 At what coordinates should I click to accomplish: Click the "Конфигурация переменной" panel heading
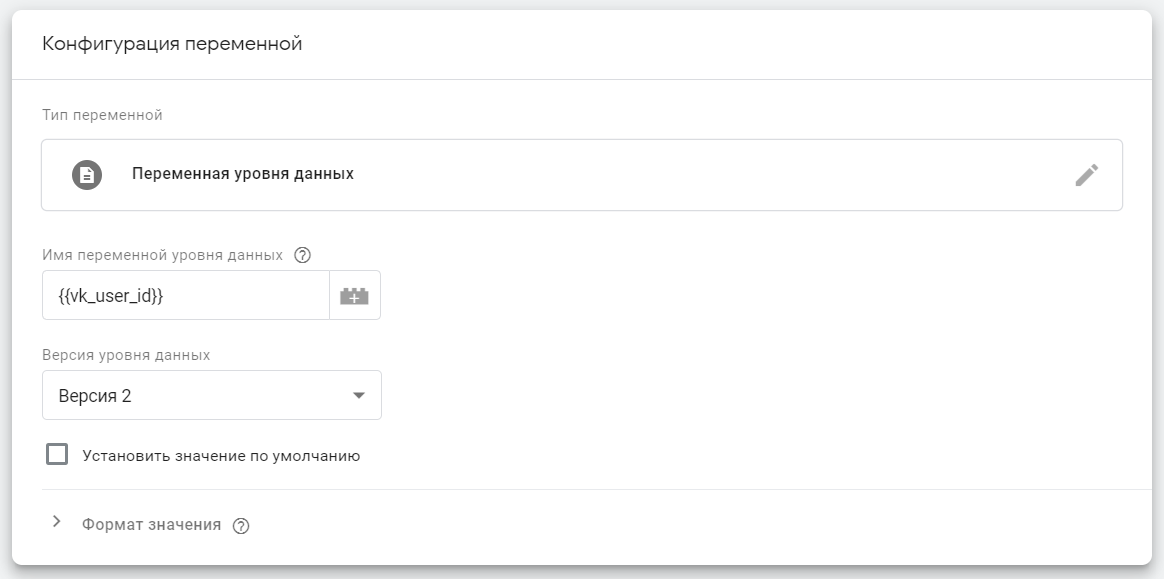pos(172,44)
